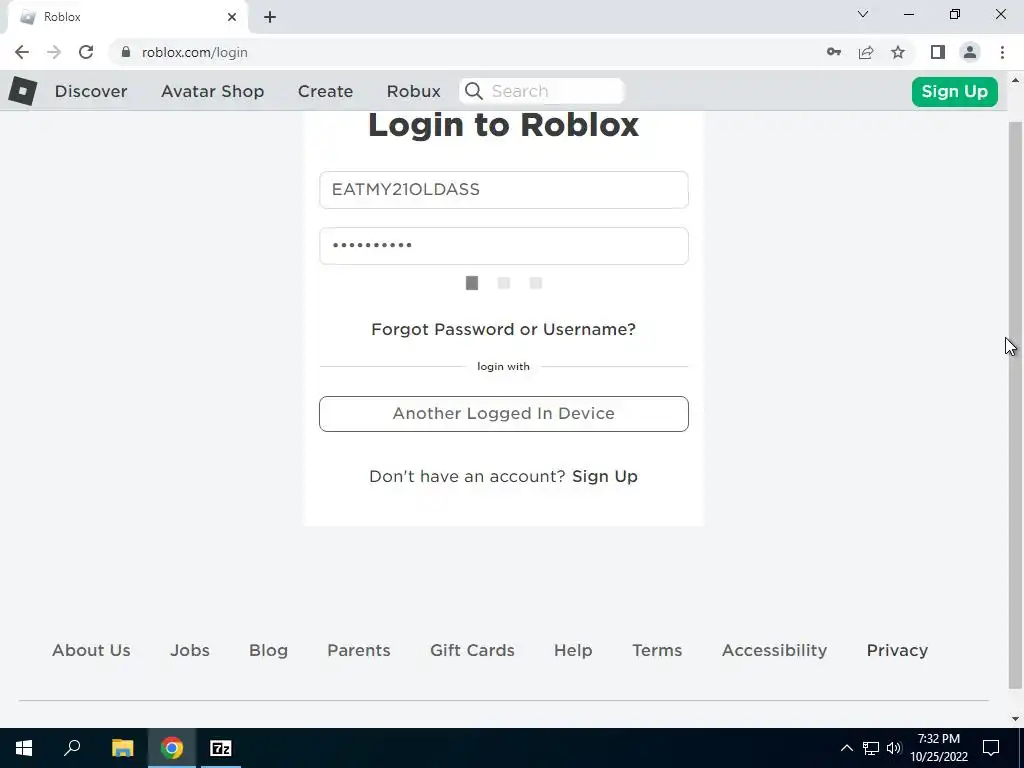Go to the Create section
This screenshot has width=1024, height=768.
pos(325,91)
